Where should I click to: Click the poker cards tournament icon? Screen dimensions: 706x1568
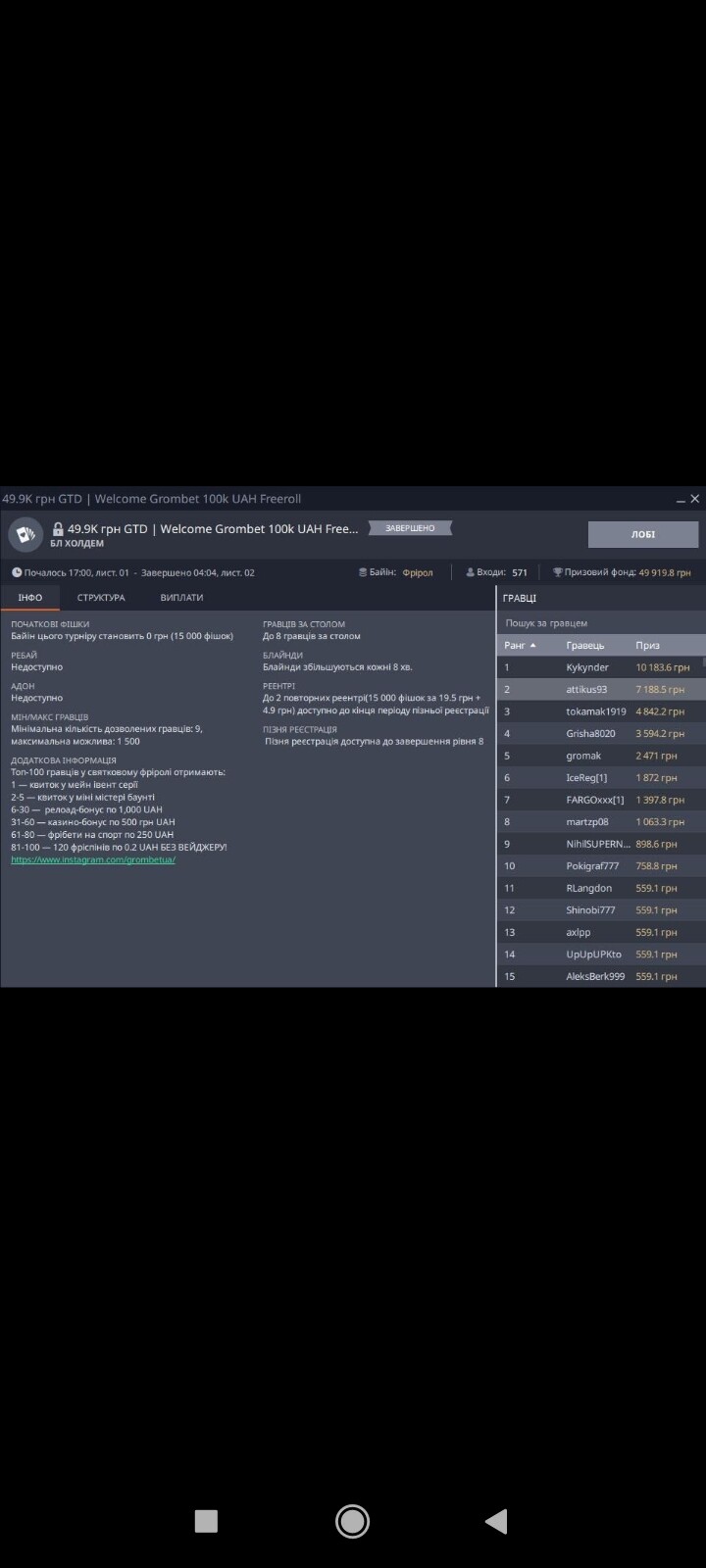25,535
